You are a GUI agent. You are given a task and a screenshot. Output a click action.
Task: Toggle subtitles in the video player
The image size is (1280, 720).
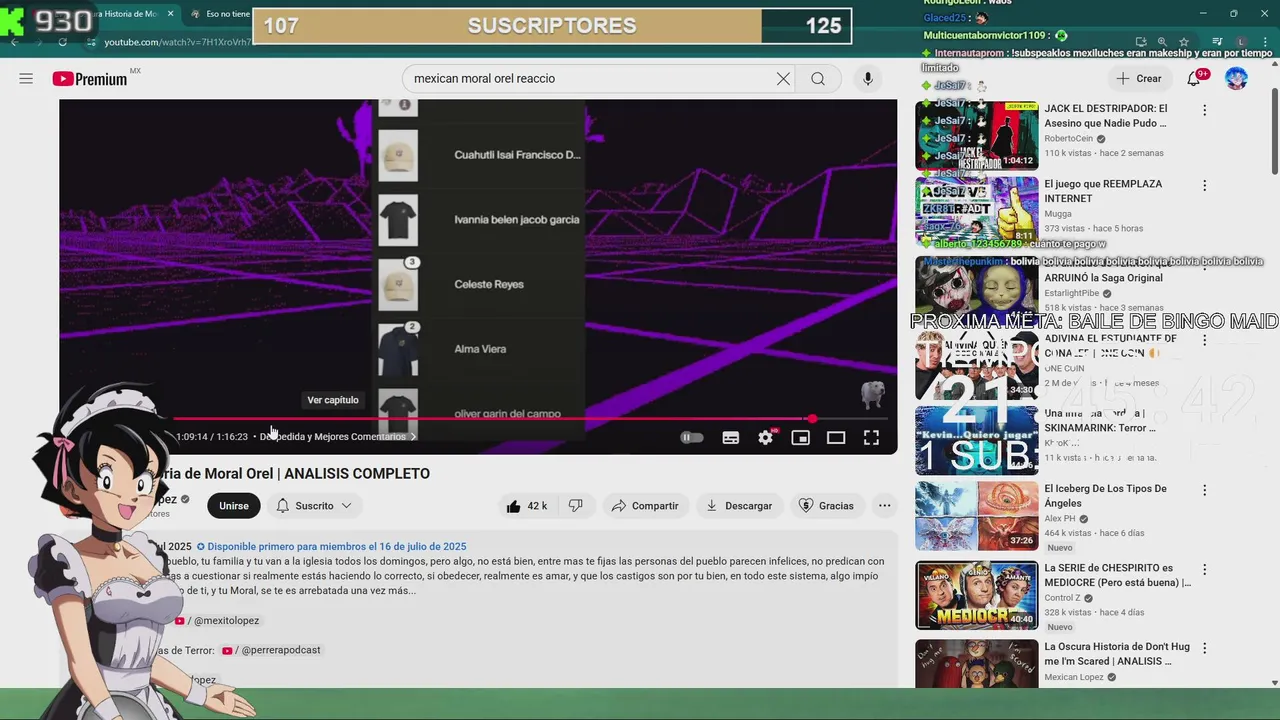(x=731, y=437)
